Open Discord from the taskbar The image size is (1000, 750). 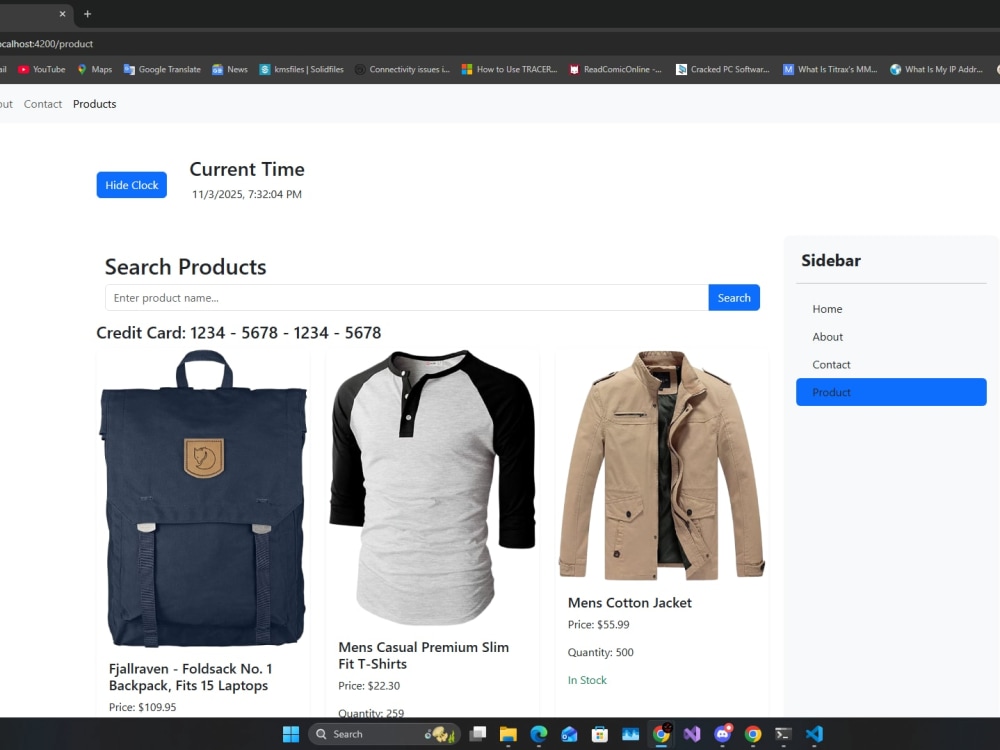723,734
